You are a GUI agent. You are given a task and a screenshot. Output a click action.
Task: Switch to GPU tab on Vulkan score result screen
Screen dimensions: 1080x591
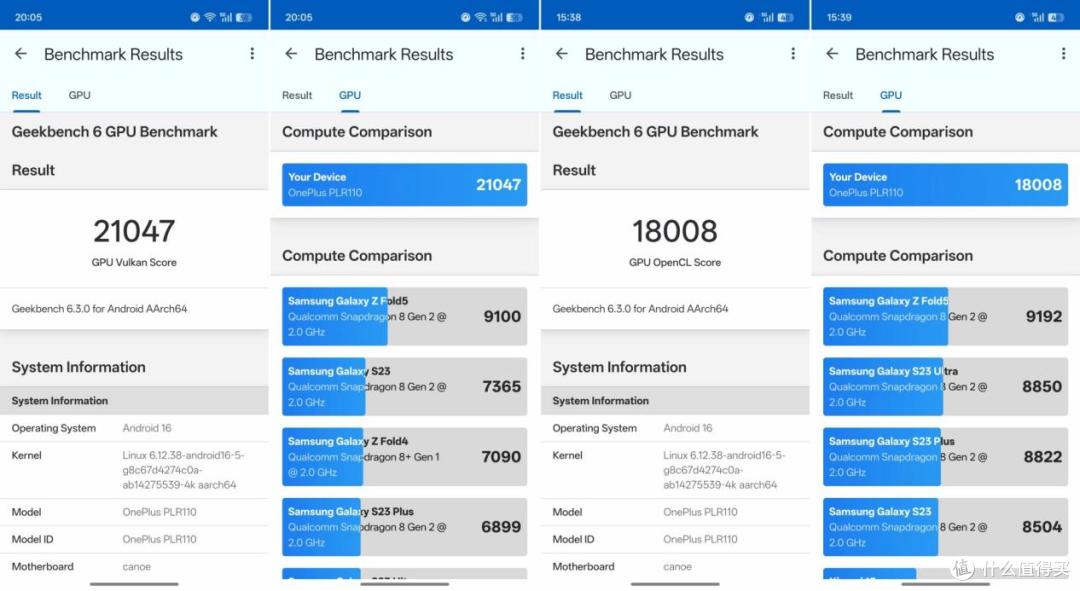click(79, 95)
